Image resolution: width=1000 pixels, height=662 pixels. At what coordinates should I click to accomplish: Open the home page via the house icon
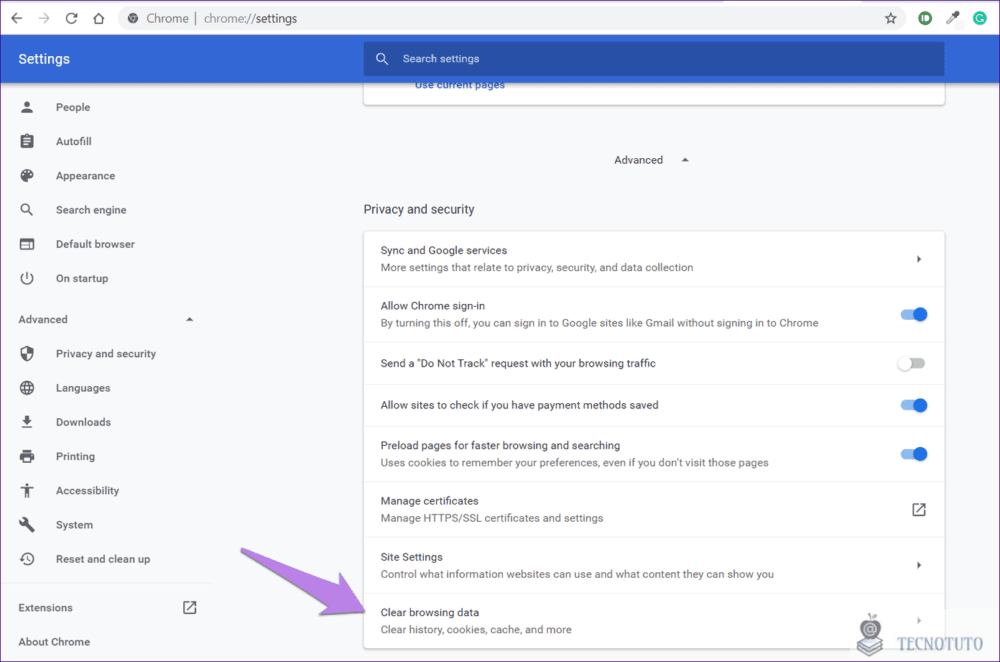click(99, 18)
